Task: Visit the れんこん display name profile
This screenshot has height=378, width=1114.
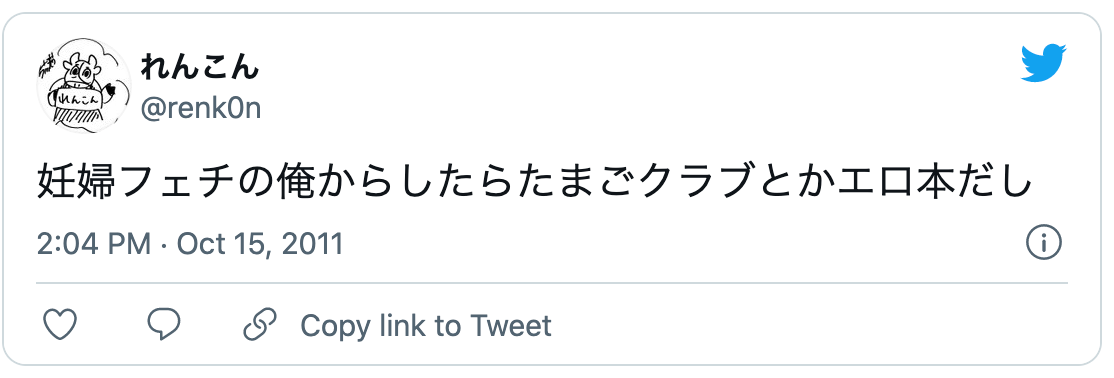Action: [200, 68]
